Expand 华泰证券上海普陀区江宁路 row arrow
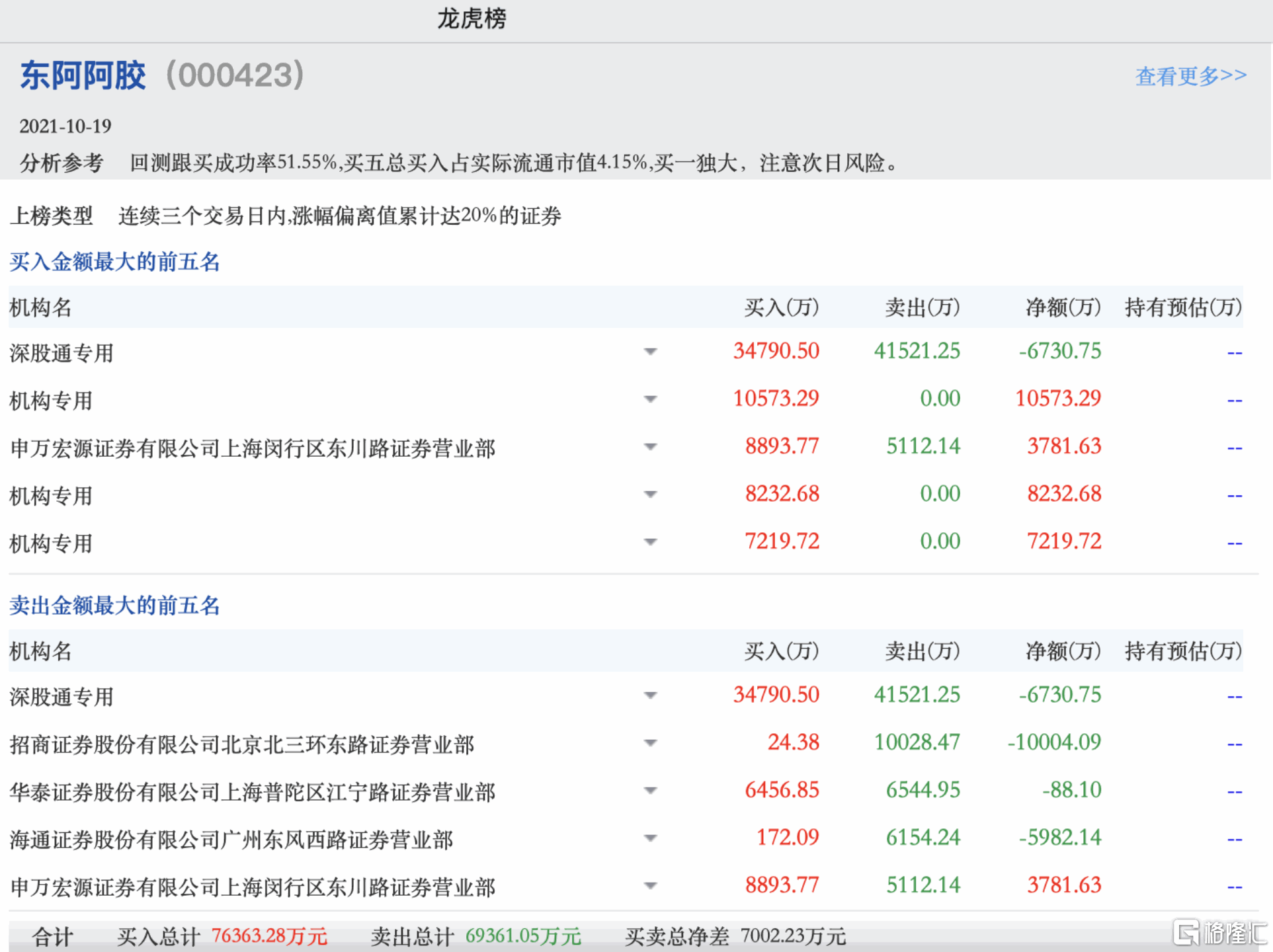The height and width of the screenshot is (952, 1273). point(651,791)
